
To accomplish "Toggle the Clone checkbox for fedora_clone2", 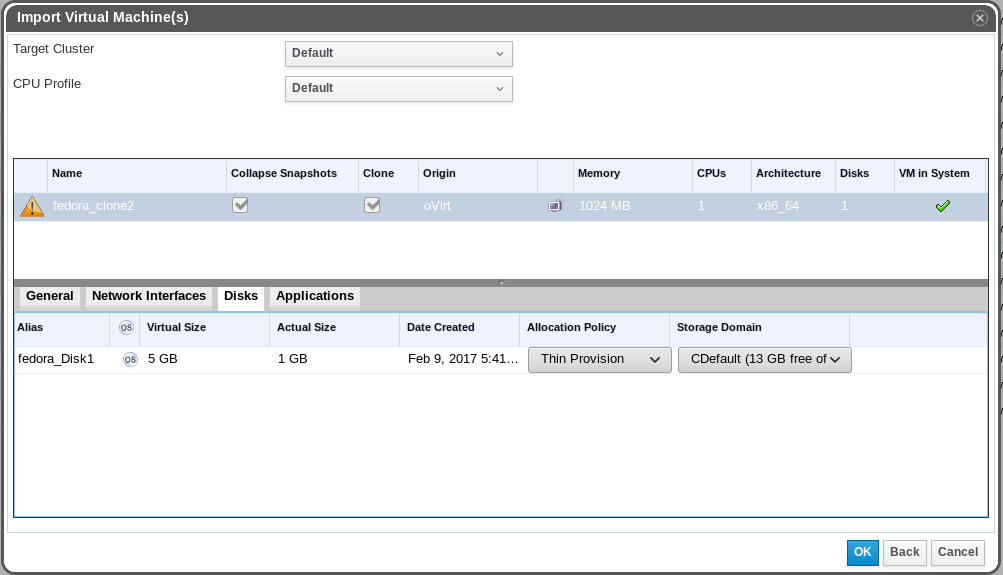I will point(372,205).
